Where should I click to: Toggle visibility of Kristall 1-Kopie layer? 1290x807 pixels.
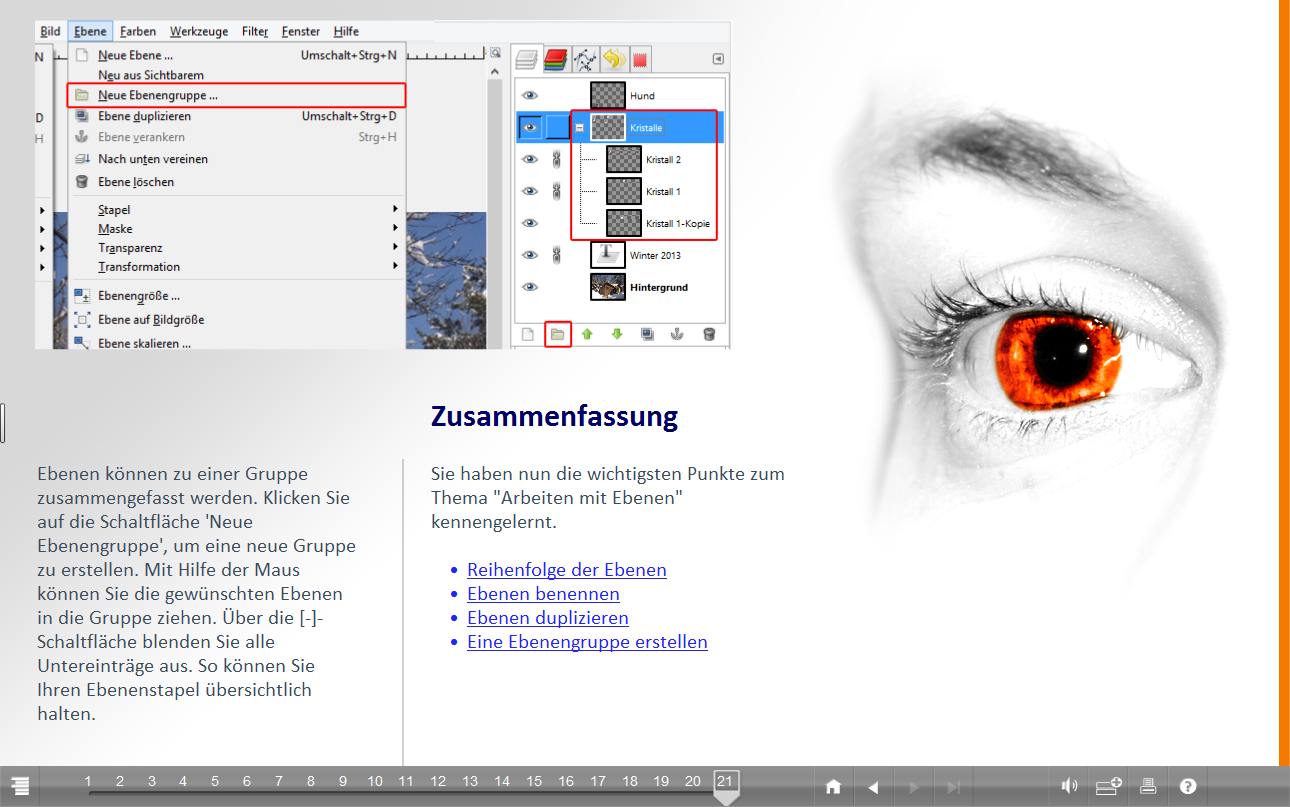[530, 223]
